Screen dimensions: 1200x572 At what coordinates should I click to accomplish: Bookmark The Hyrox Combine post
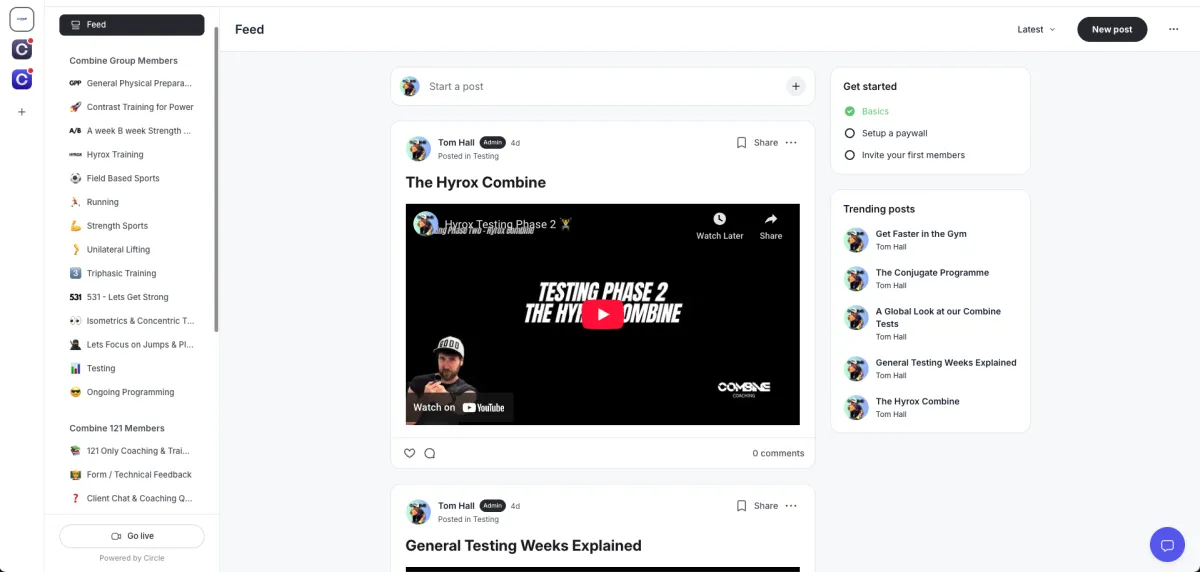pos(741,143)
